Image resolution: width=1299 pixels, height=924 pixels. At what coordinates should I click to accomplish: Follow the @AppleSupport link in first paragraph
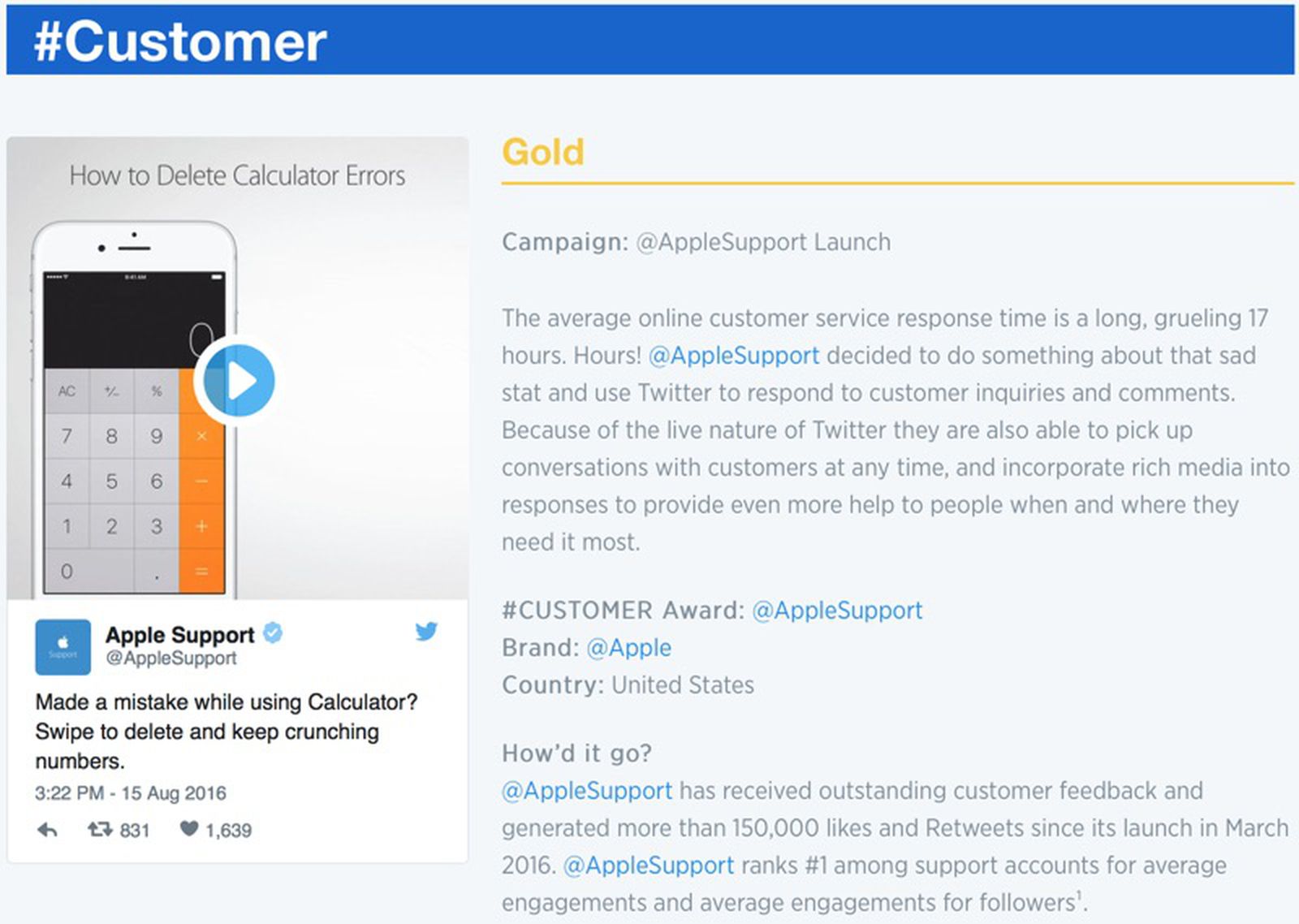(734, 356)
